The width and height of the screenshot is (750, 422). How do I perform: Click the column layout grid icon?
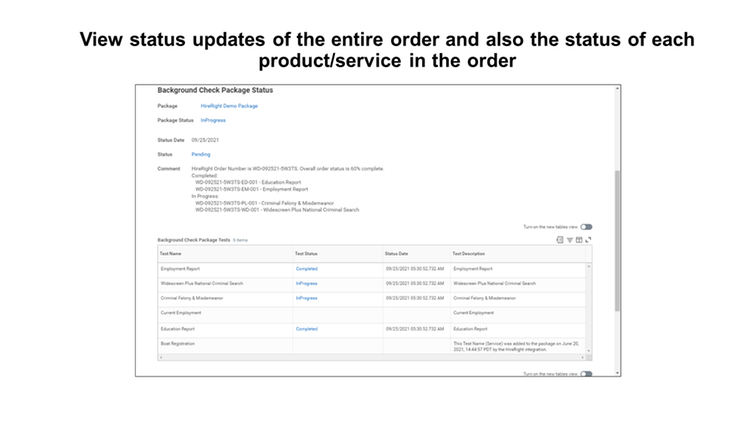(x=578, y=240)
